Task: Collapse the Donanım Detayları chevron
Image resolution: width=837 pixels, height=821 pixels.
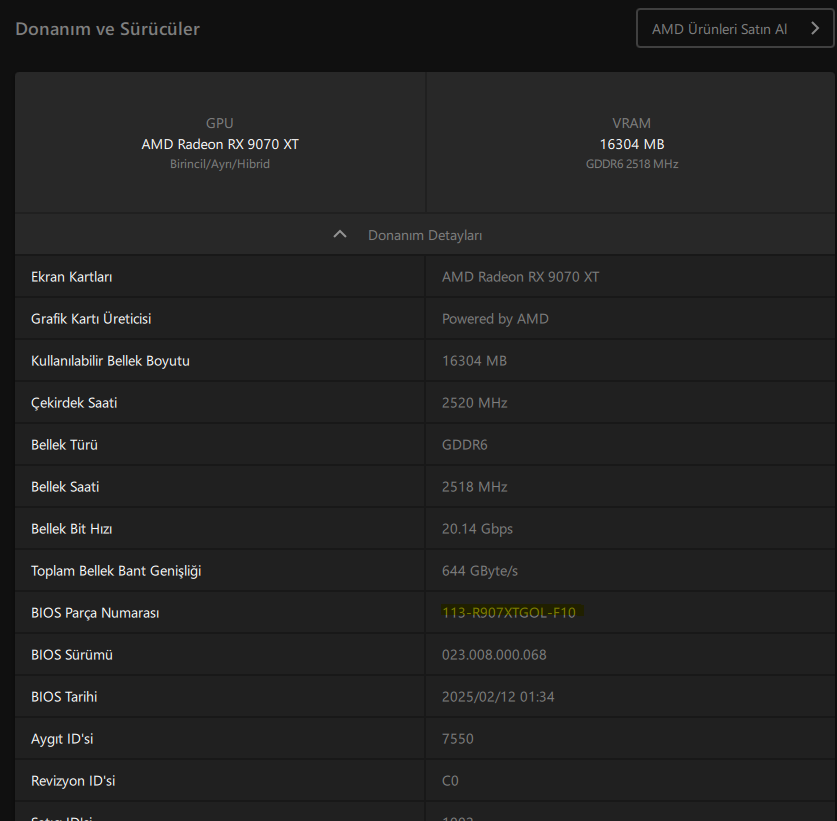Action: pos(340,234)
